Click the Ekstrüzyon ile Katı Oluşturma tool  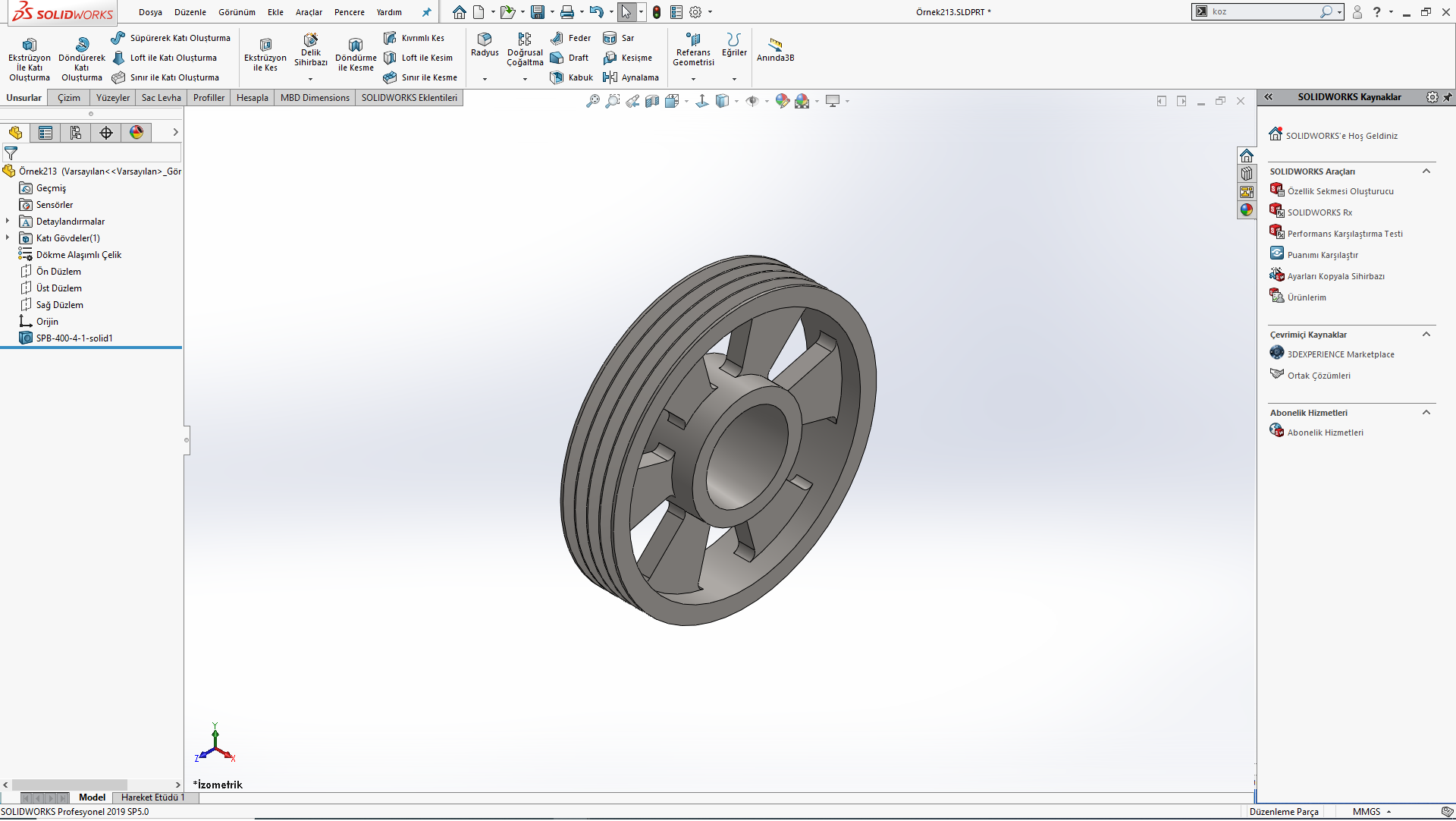pyautogui.click(x=29, y=59)
